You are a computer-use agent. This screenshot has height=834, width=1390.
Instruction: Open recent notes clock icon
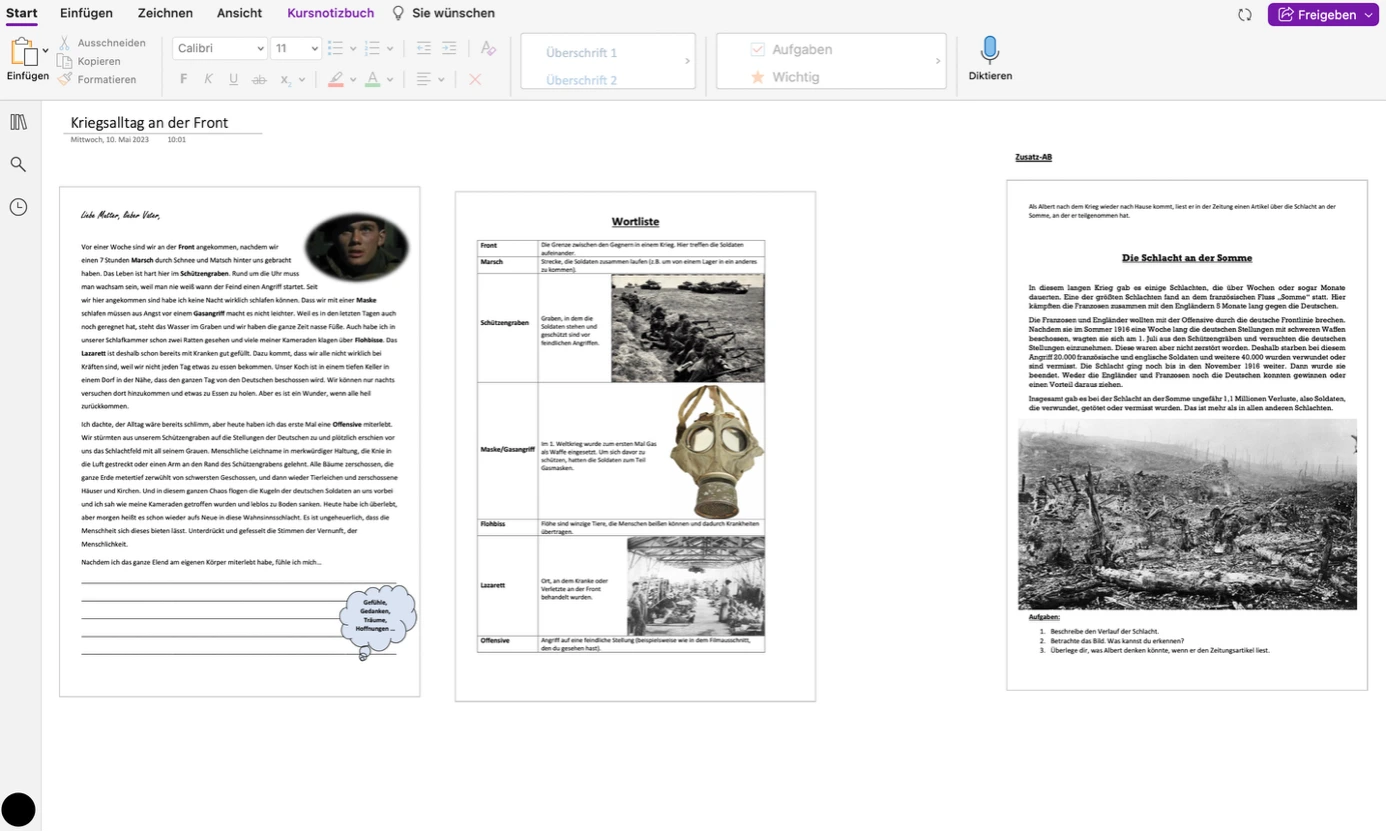(x=18, y=207)
